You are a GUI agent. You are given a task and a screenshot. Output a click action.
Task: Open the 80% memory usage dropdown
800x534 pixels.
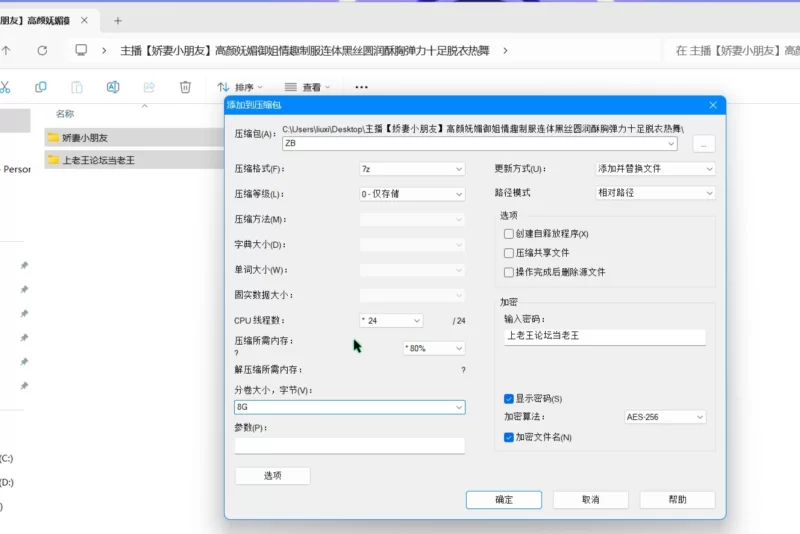point(434,348)
